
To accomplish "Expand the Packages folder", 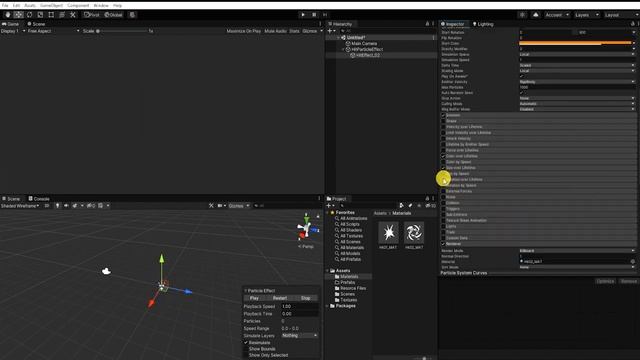I will (x=328, y=306).
